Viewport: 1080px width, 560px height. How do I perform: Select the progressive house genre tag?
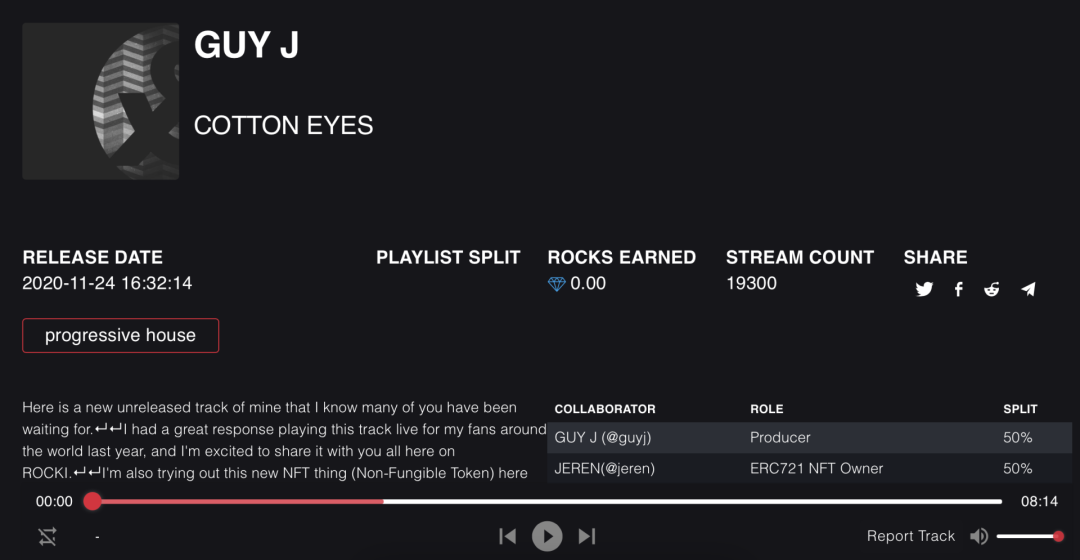[121, 335]
